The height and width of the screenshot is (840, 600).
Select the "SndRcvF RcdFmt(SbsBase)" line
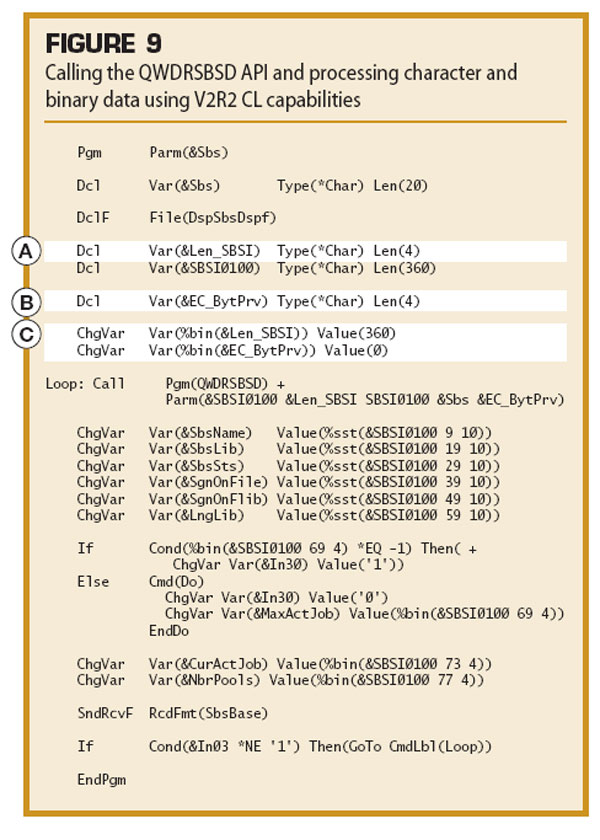tap(172, 714)
